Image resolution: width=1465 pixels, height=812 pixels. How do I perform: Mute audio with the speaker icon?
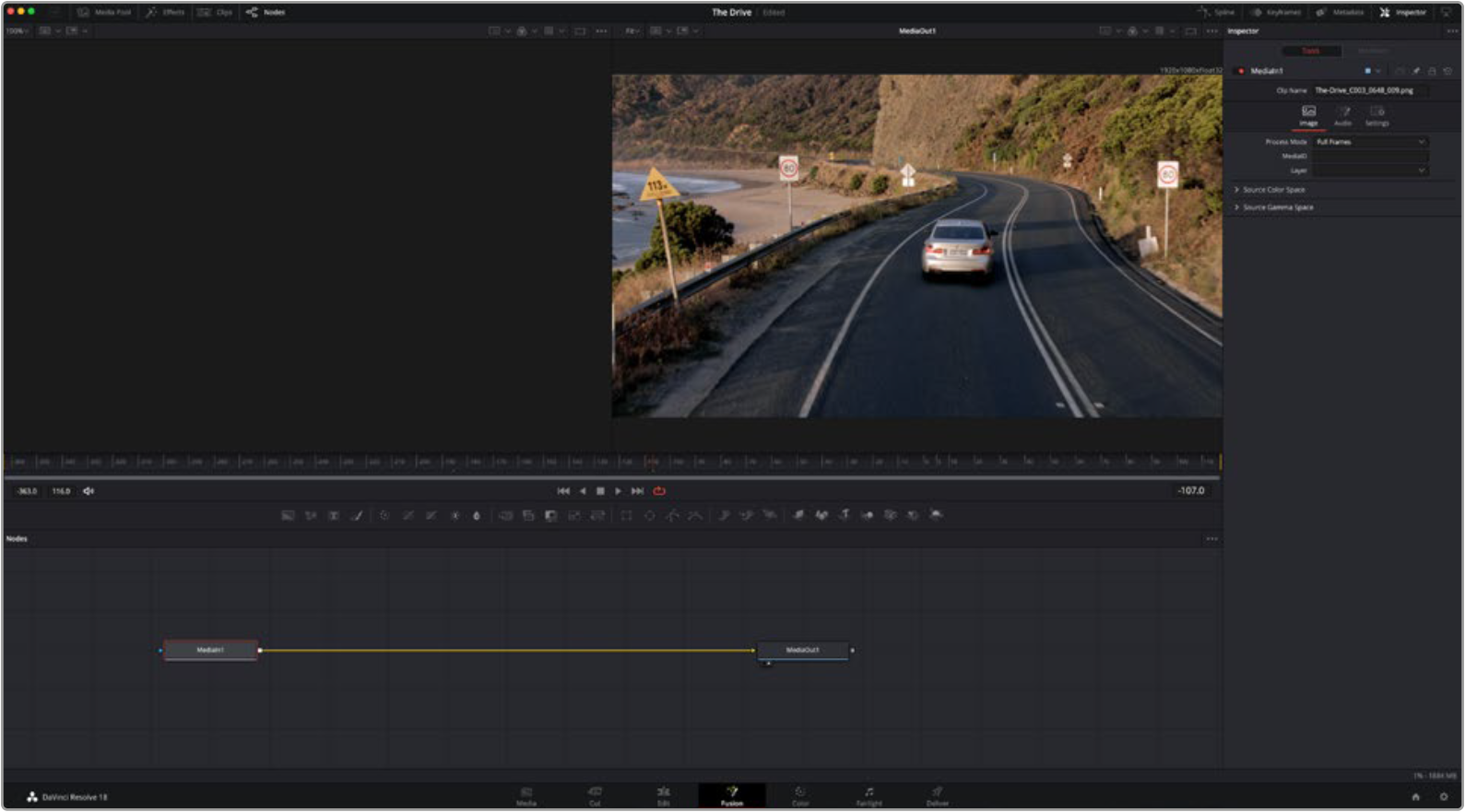(89, 491)
